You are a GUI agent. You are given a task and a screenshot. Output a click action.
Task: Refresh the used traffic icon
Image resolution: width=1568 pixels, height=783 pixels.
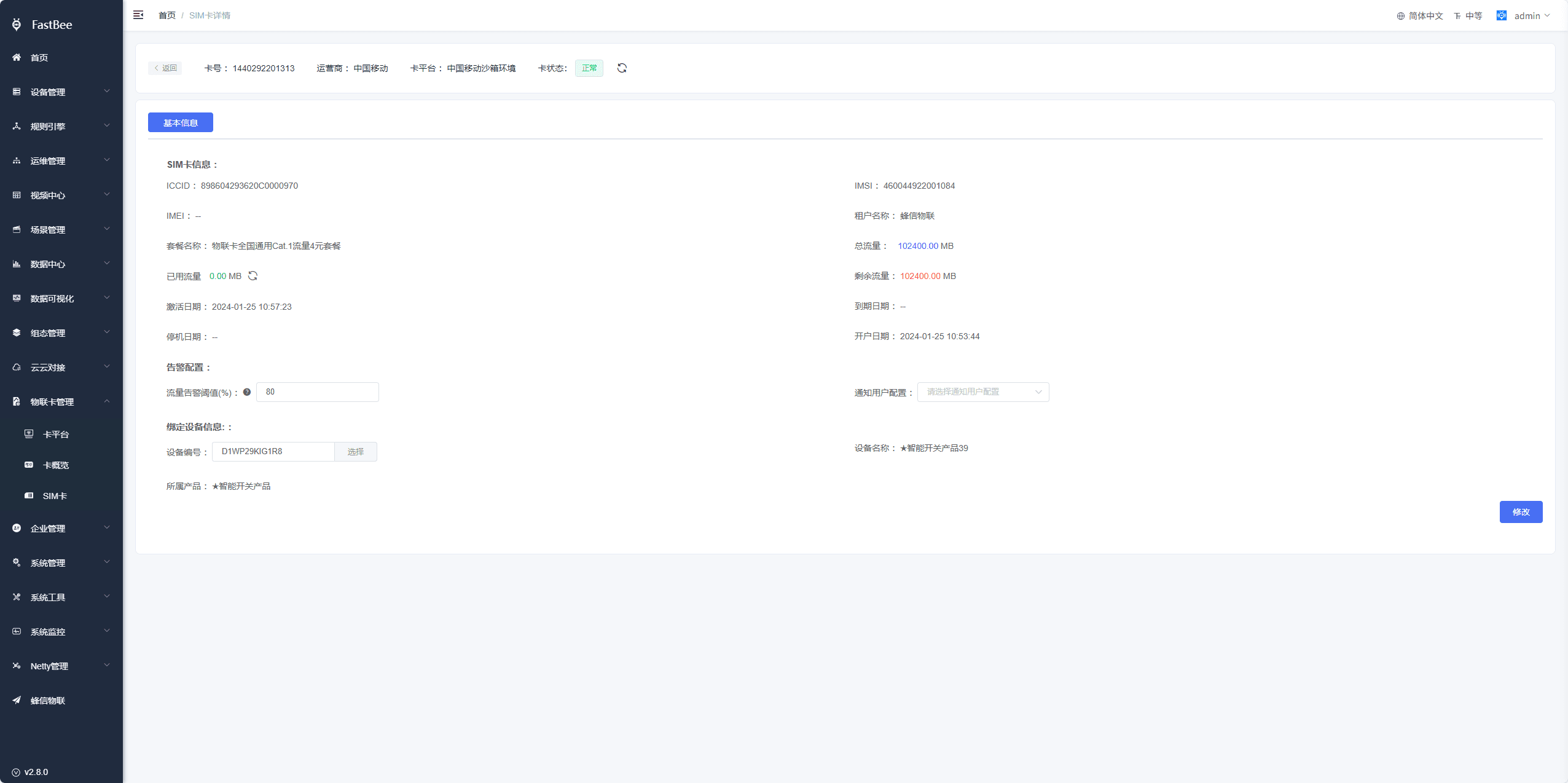pyautogui.click(x=253, y=276)
